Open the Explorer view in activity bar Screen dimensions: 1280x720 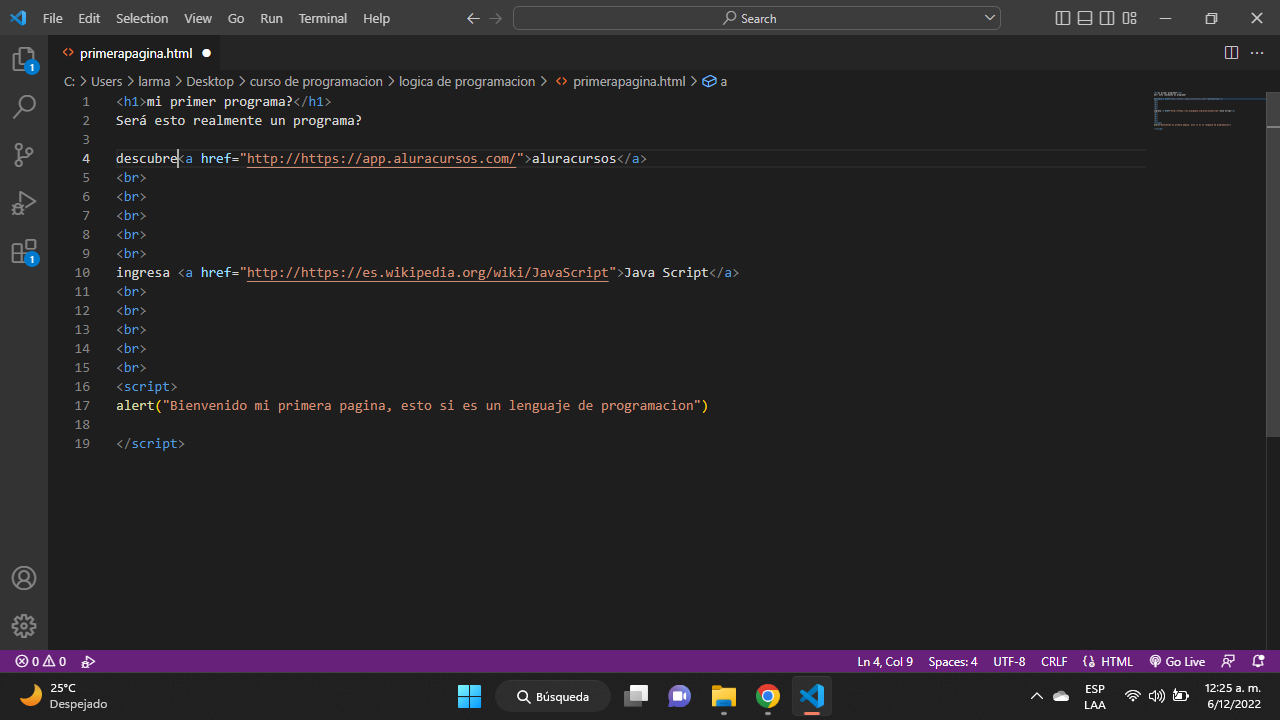[x=24, y=59]
